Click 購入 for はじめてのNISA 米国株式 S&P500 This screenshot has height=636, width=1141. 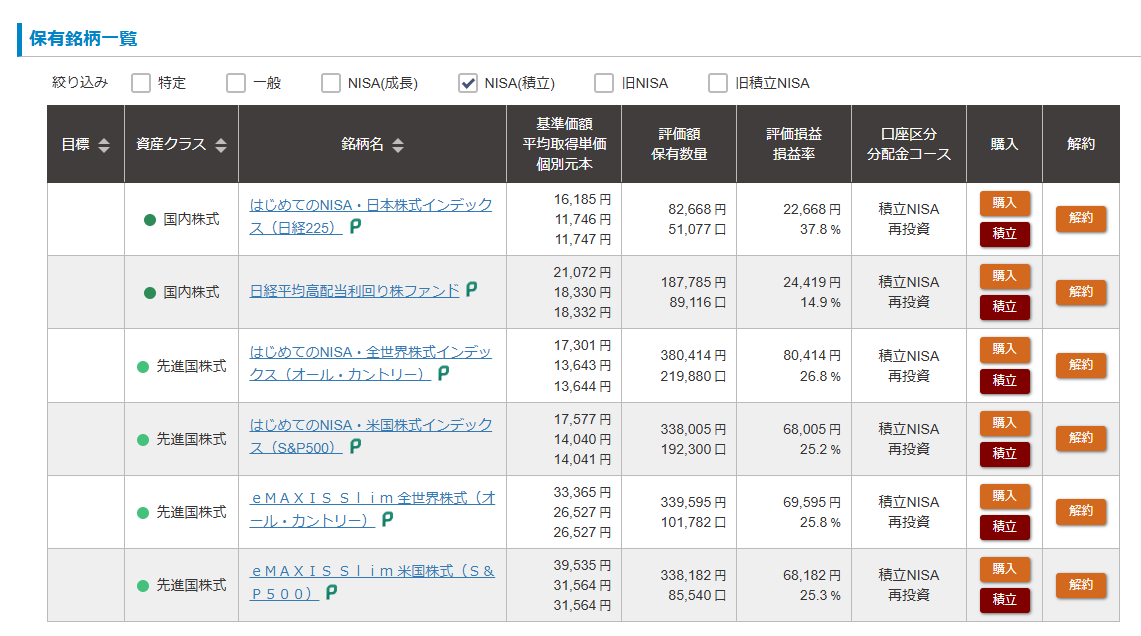click(1004, 423)
